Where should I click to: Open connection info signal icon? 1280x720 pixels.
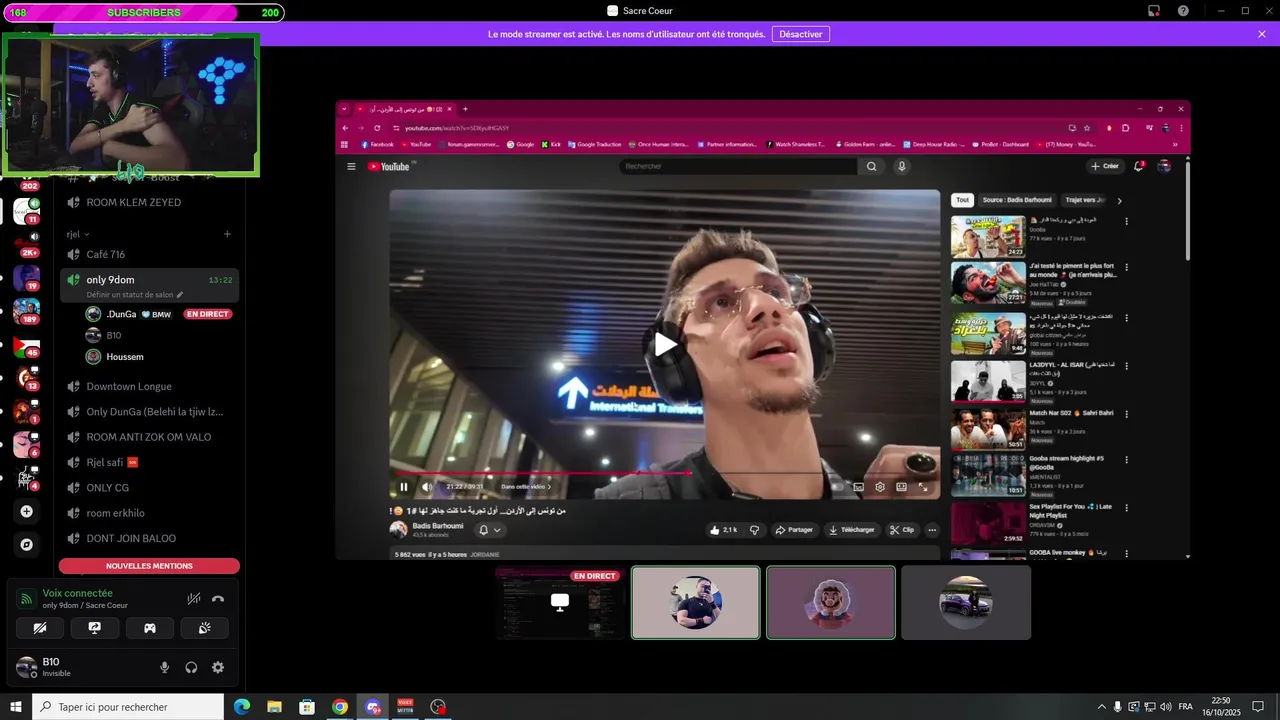point(27,599)
